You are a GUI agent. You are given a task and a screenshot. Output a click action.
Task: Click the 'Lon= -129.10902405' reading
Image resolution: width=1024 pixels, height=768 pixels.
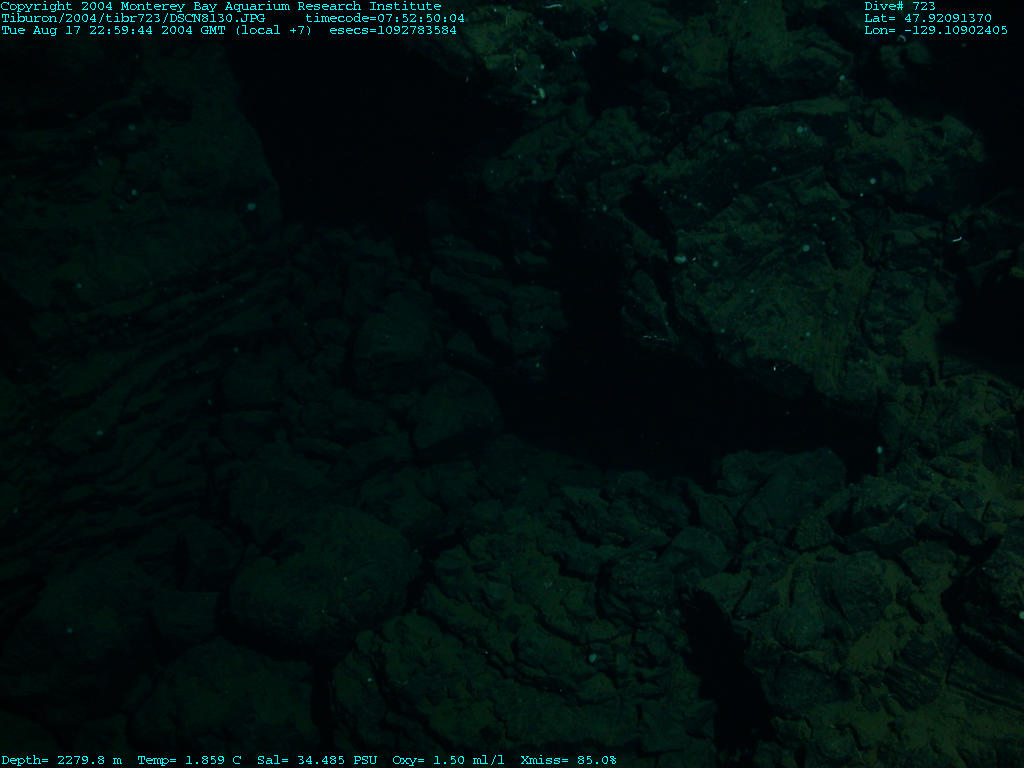(x=936, y=30)
